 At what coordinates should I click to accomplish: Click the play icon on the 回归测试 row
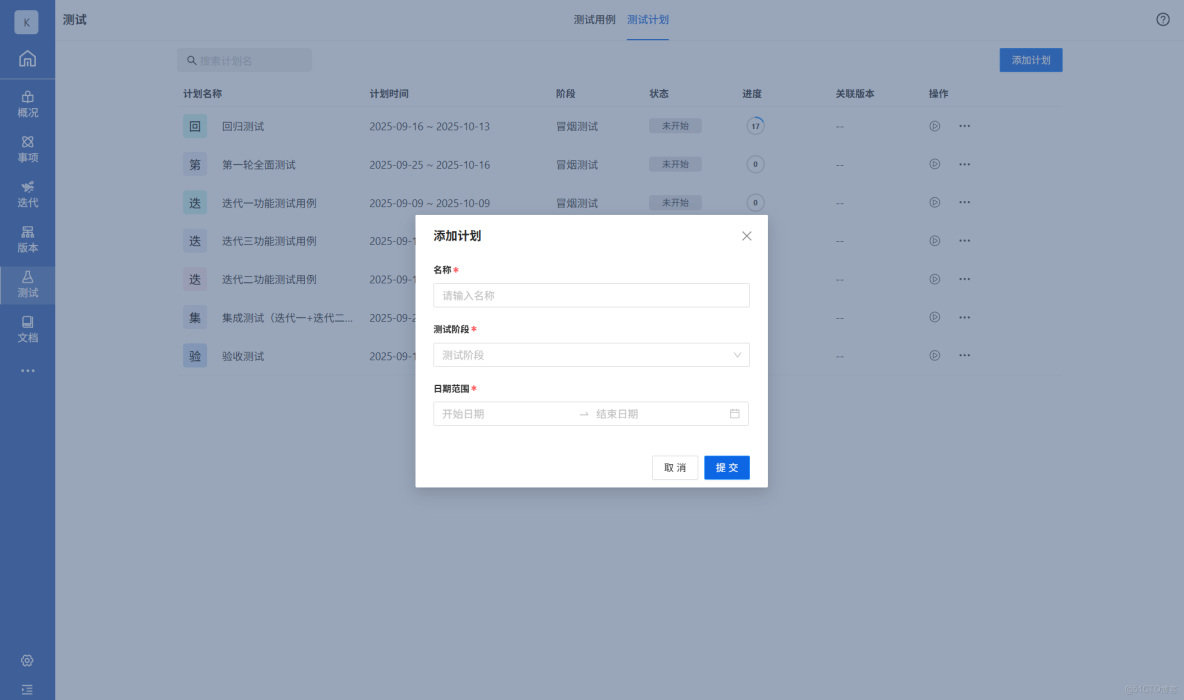934,125
